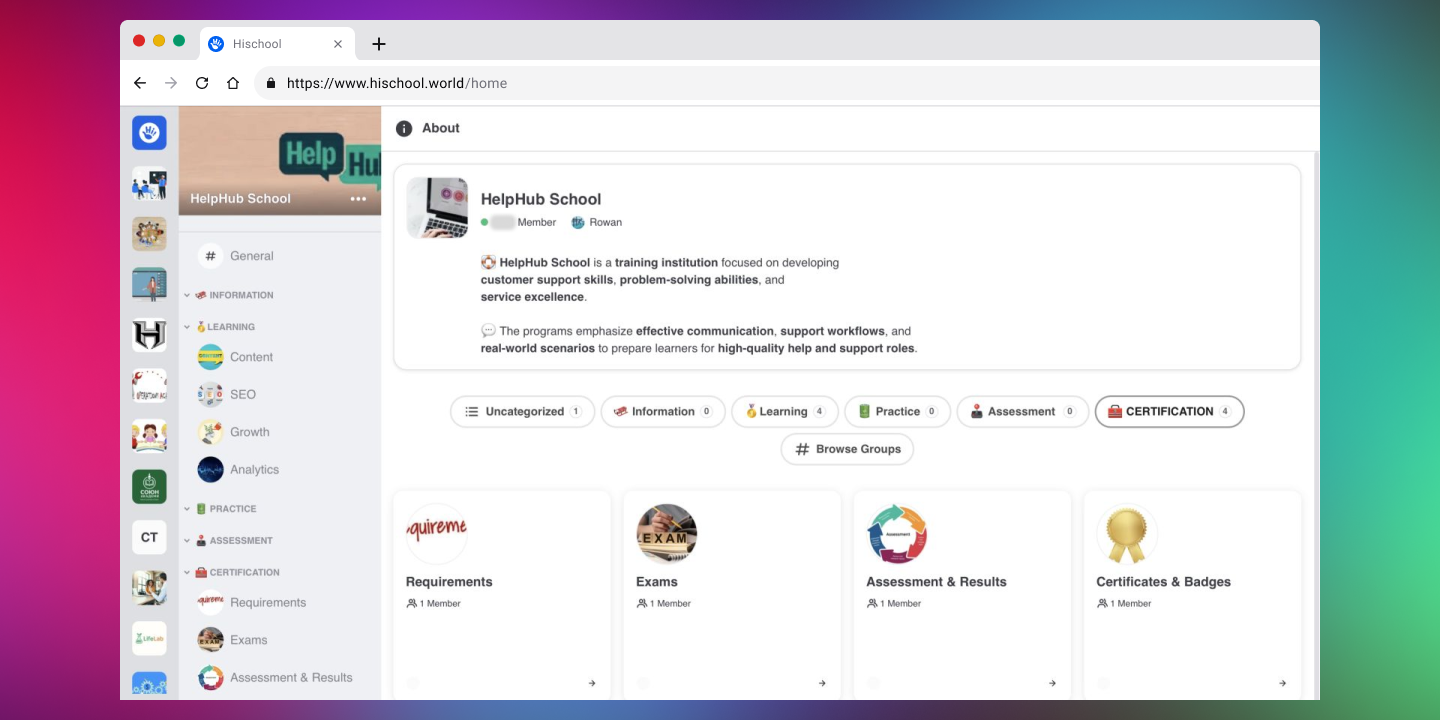Click the Certificates & Badges gold ribbon image

coord(1127,534)
